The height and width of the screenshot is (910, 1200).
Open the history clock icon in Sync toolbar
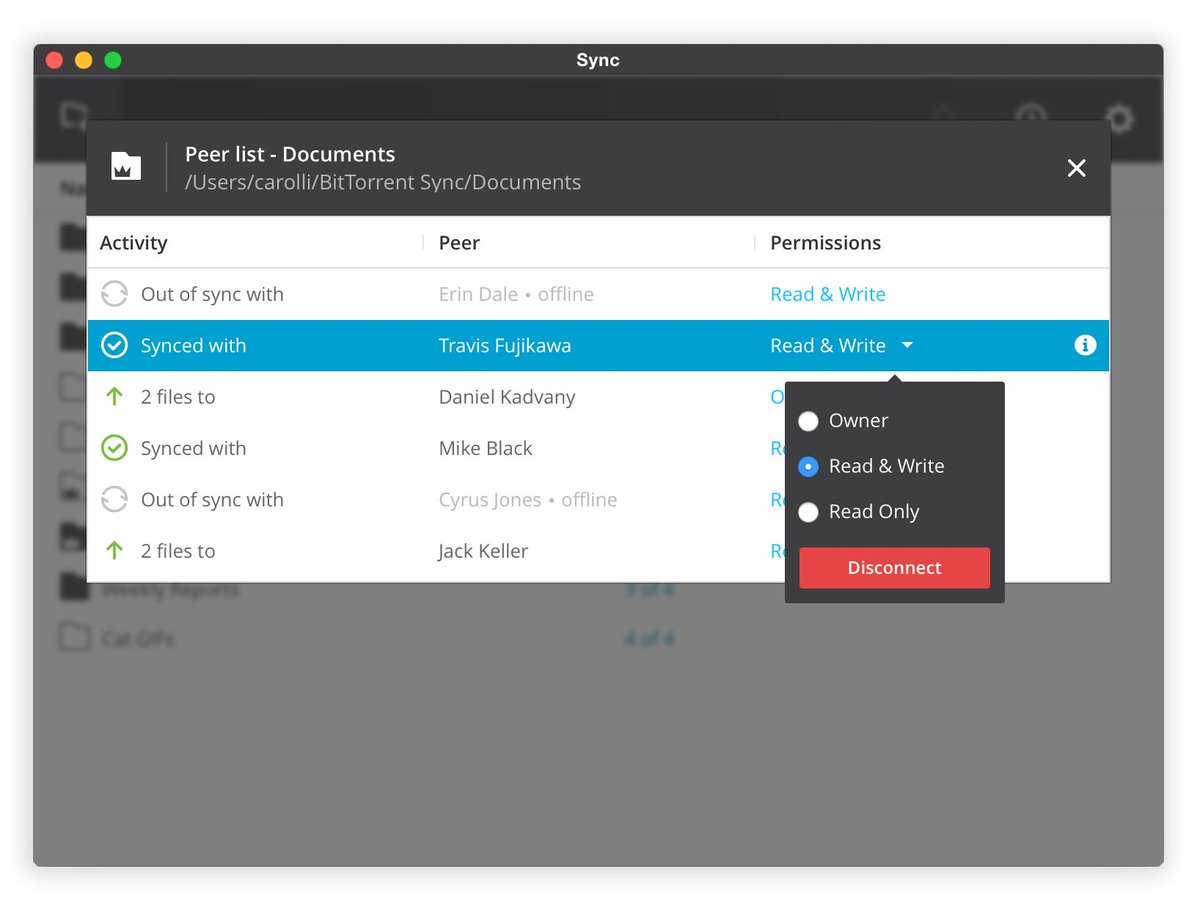click(x=1031, y=117)
